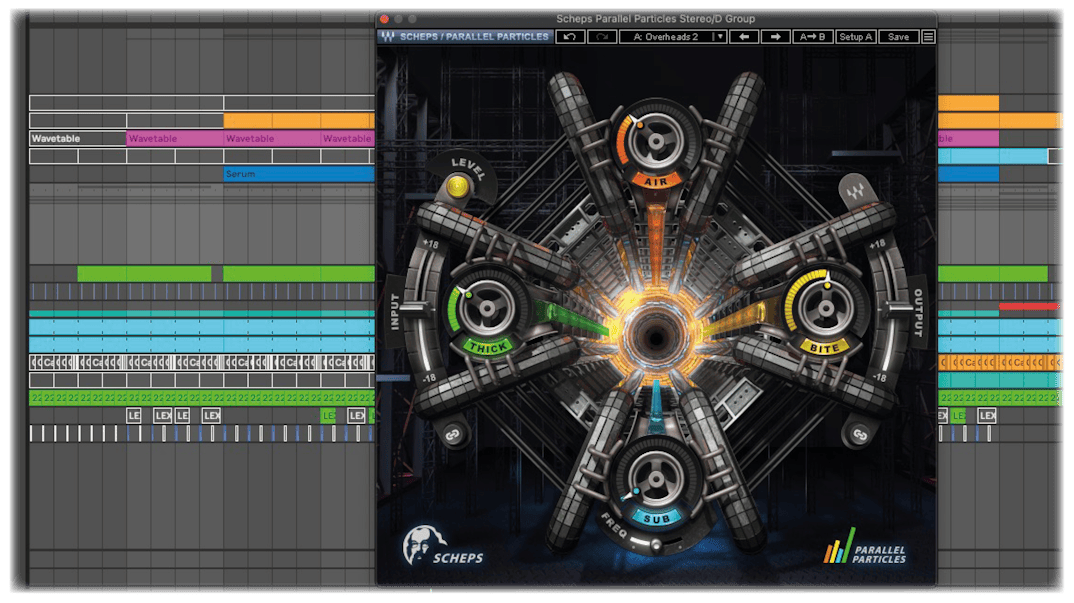Viewport: 1074px width, 603px height.
Task: Select the blue Serum clip in the DAW
Action: tap(299, 174)
